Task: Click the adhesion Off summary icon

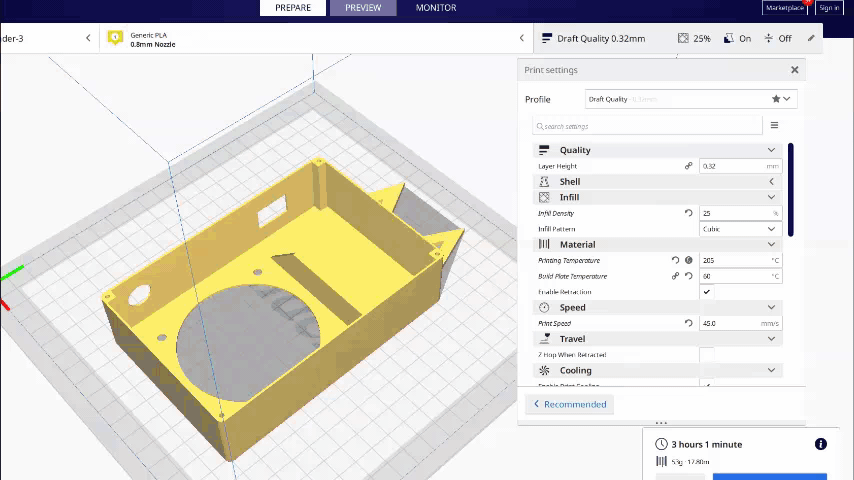Action: pyautogui.click(x=768, y=38)
